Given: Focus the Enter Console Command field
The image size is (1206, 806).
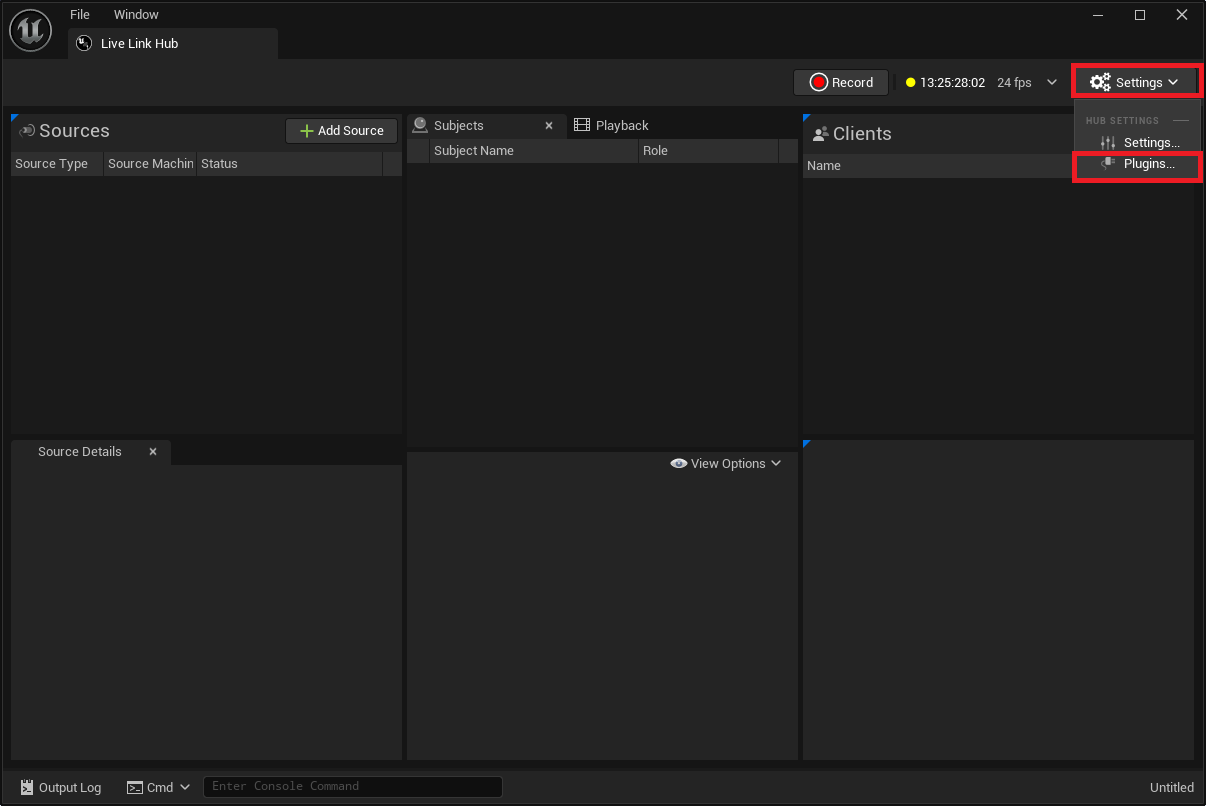Looking at the screenshot, I should tap(352, 787).
